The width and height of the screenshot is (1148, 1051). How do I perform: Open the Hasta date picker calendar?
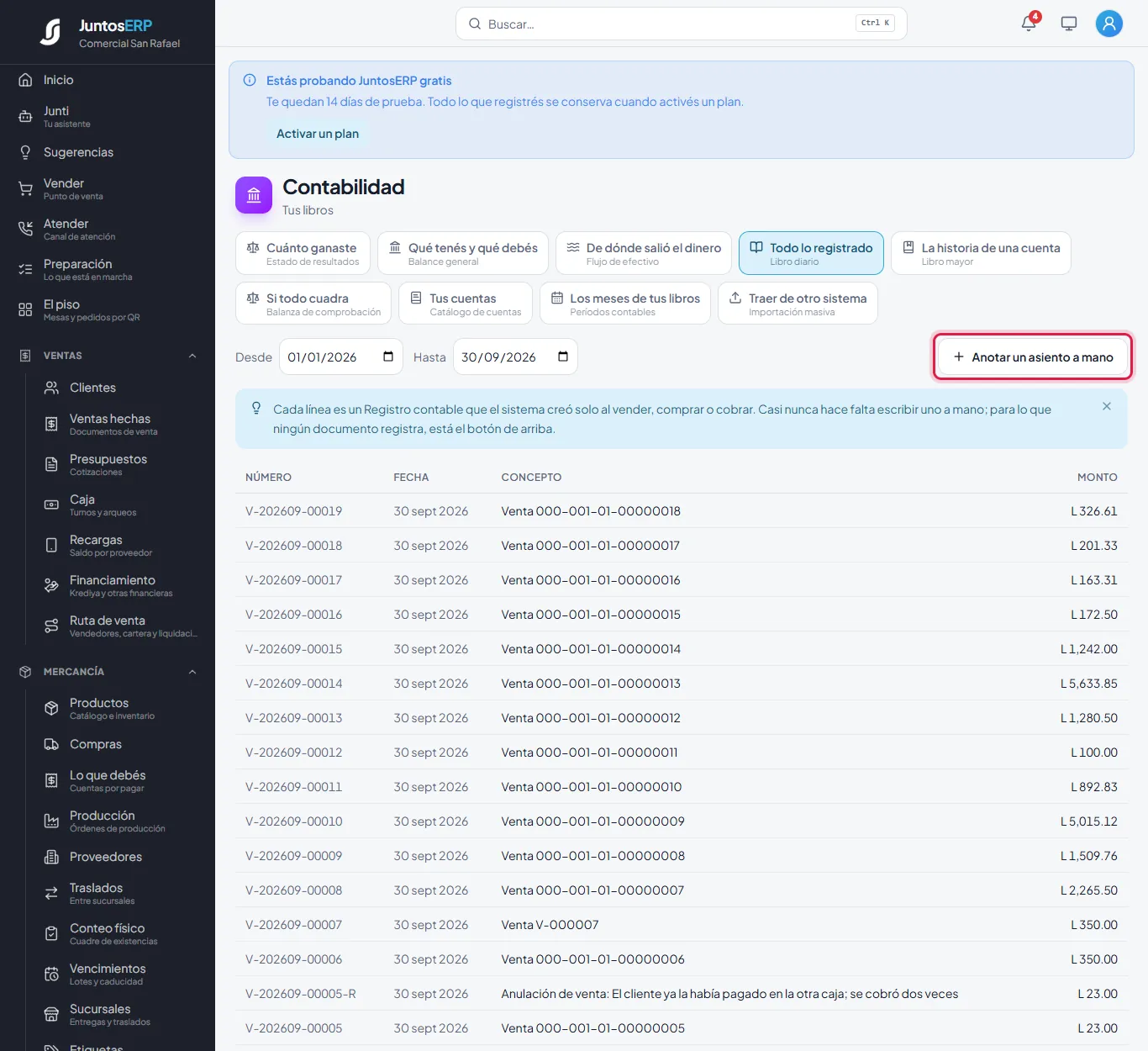click(x=563, y=356)
